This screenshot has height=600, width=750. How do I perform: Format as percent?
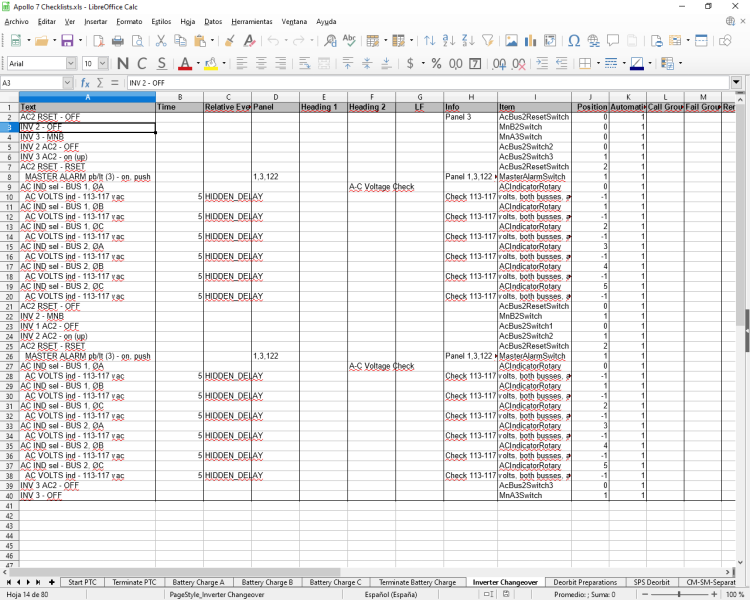436,63
